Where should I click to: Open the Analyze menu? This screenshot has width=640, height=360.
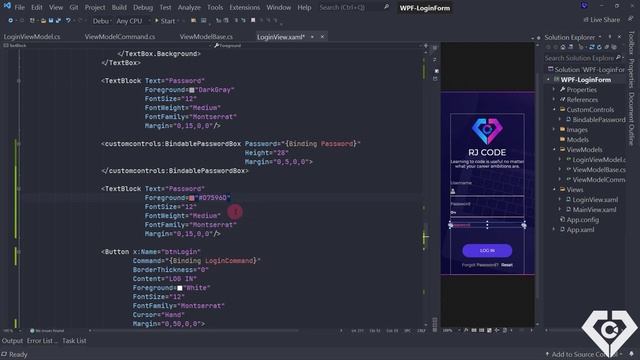pyautogui.click(x=189, y=7)
